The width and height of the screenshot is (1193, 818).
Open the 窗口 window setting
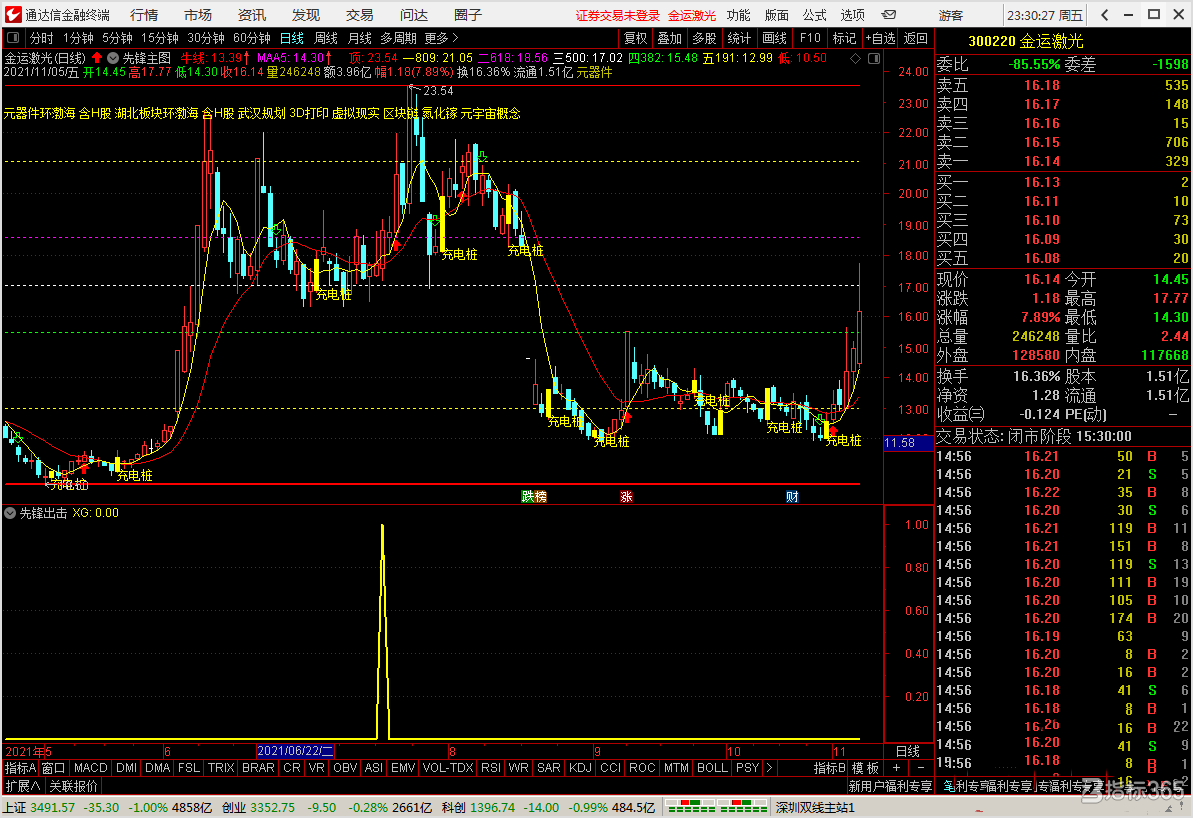point(53,768)
